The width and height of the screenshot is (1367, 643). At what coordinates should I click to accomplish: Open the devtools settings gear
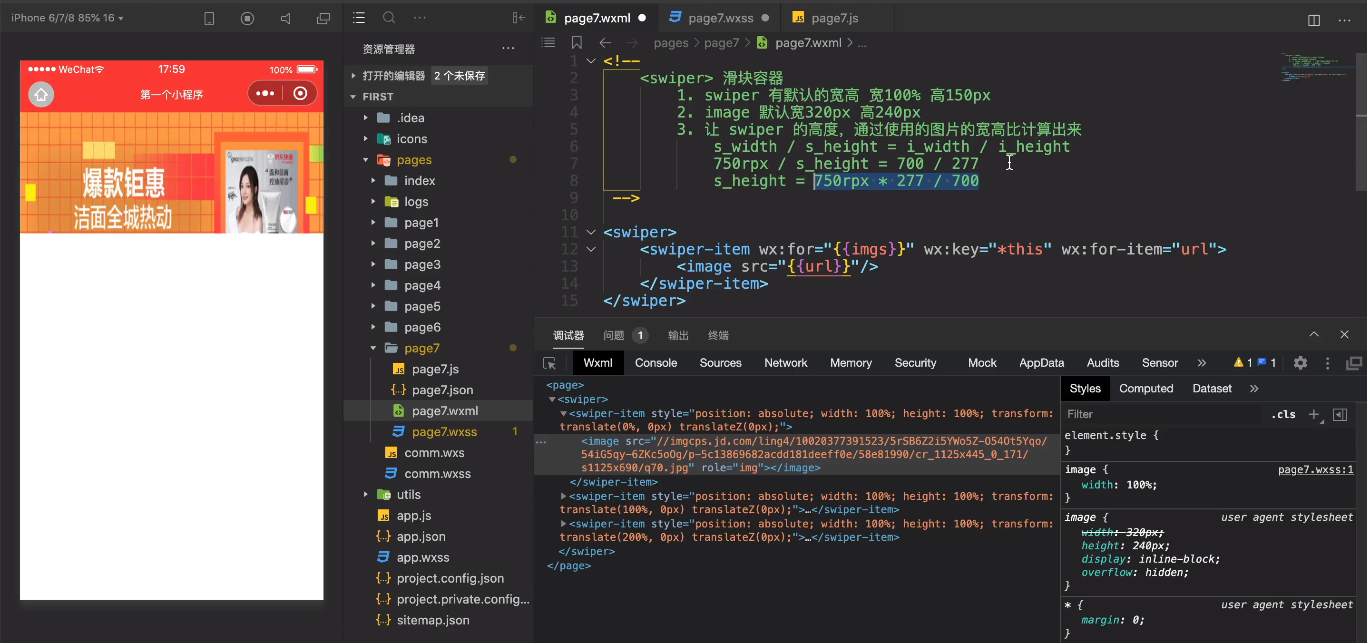tap(1300, 363)
